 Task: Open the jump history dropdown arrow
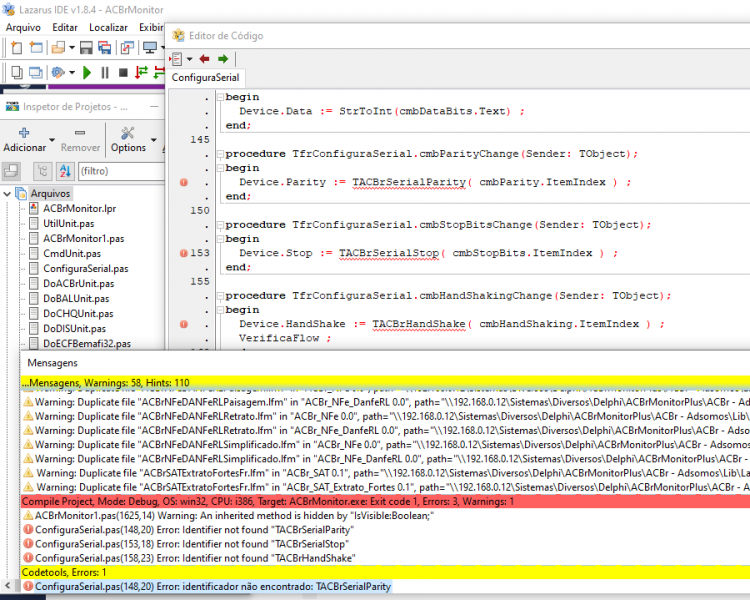(189, 59)
